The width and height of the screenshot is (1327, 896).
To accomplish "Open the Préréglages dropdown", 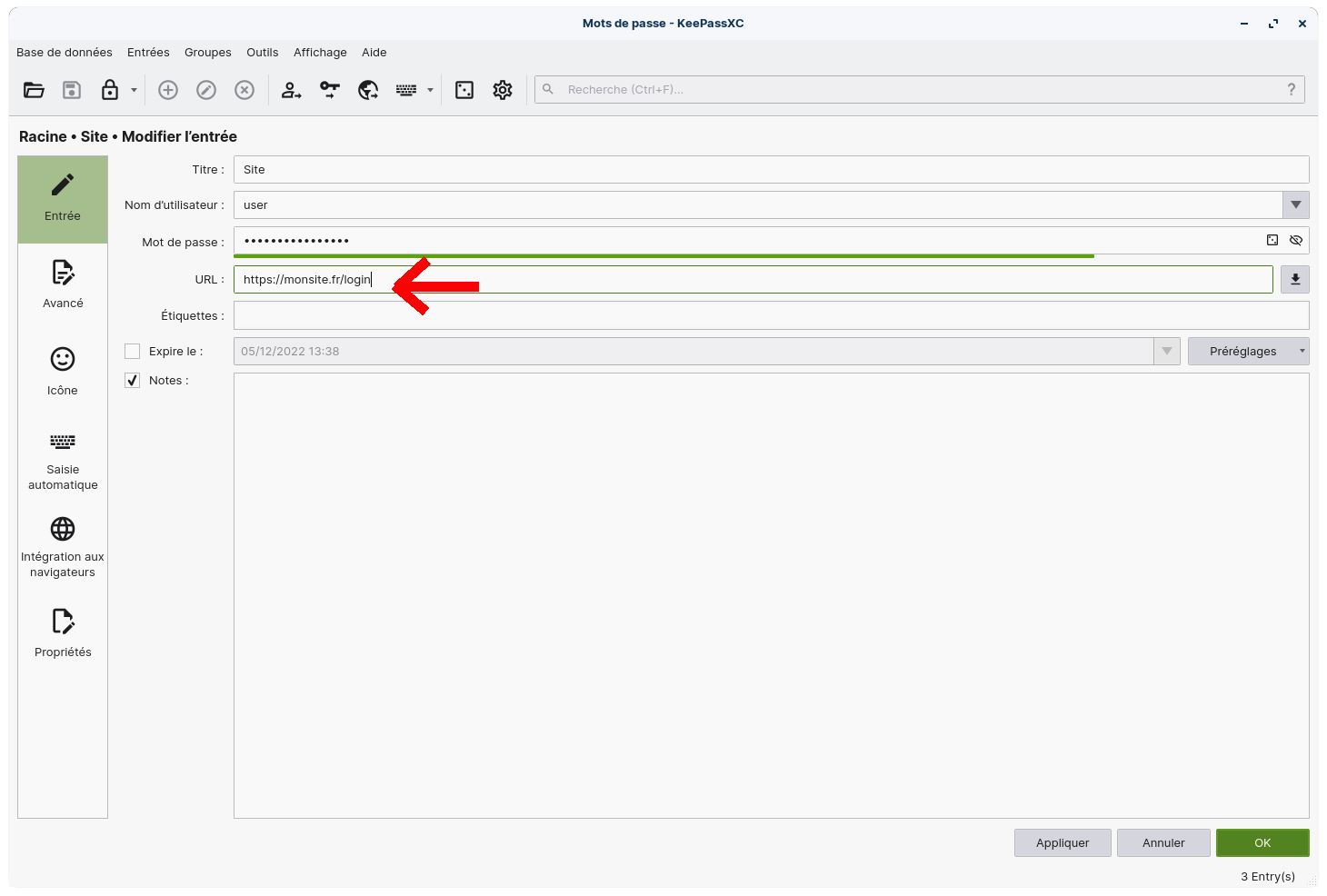I will [x=1248, y=352].
